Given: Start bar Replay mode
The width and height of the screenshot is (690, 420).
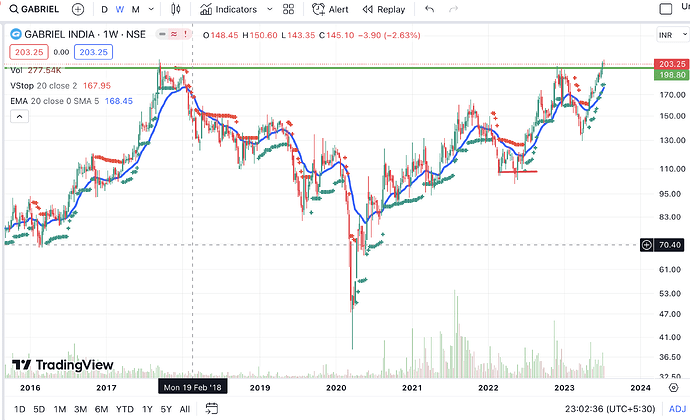Looking at the screenshot, I should click(x=384, y=9).
